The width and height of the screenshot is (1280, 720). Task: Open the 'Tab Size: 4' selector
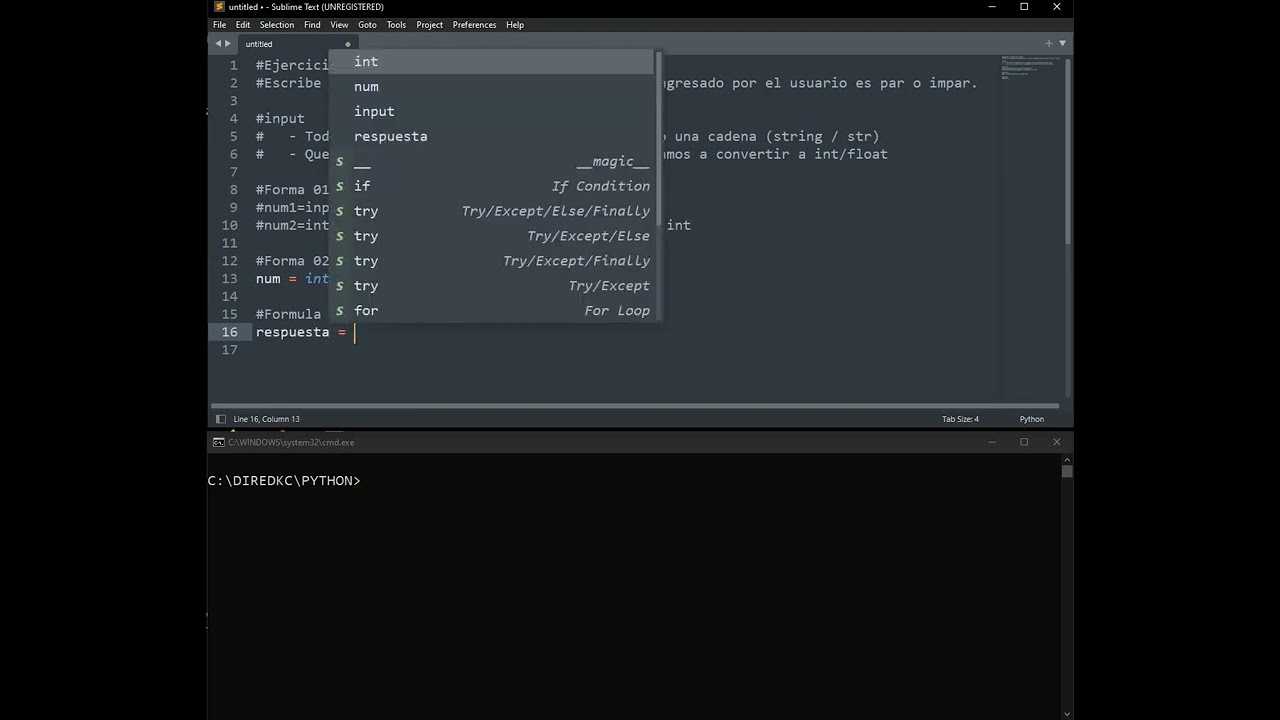pos(960,419)
